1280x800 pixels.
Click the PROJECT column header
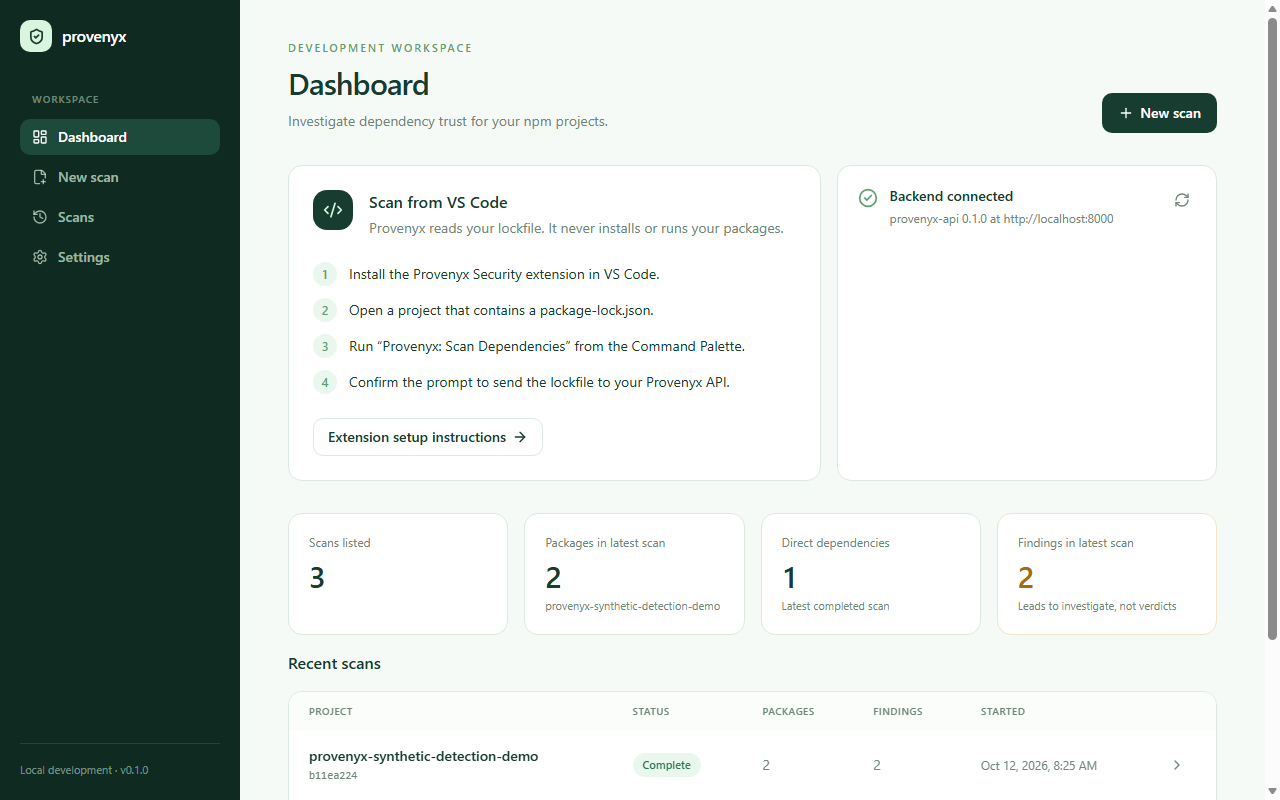[331, 712]
